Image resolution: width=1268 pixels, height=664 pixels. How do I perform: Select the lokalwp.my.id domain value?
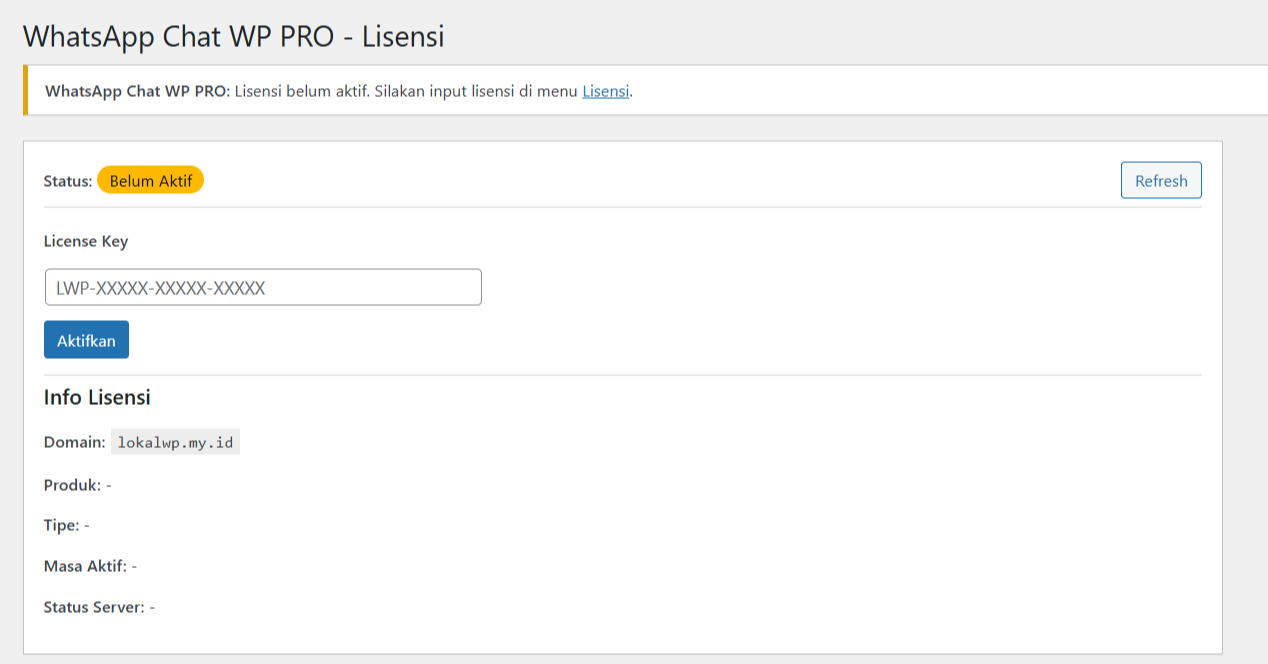click(175, 442)
